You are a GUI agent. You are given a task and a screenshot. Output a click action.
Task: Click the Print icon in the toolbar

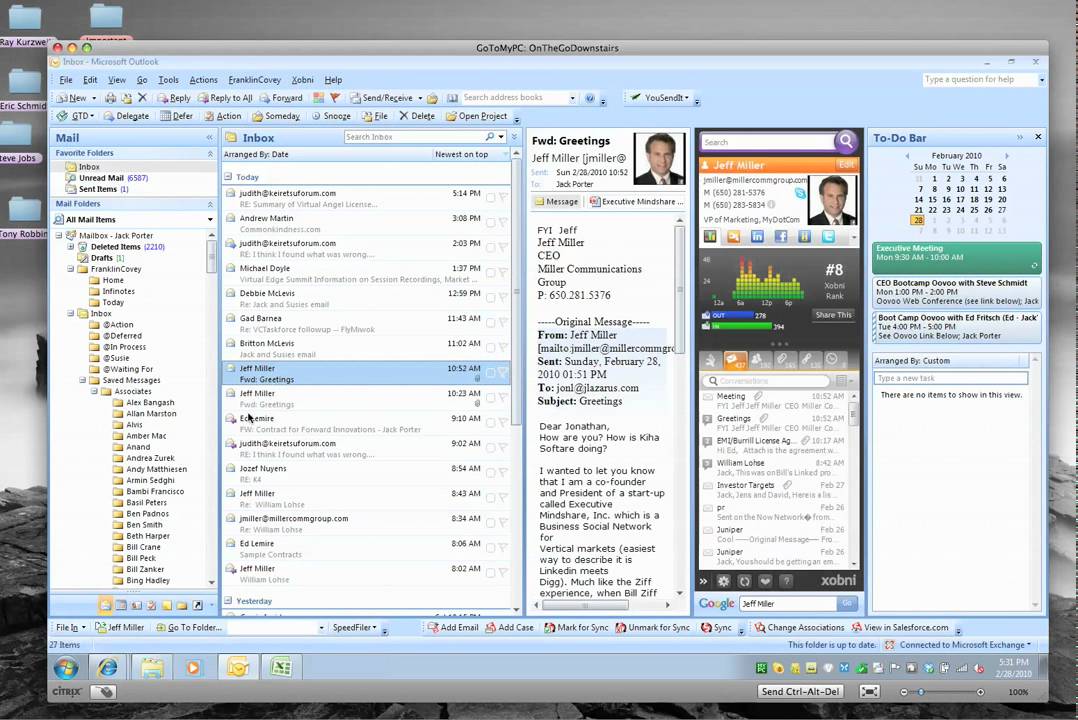tap(110, 98)
